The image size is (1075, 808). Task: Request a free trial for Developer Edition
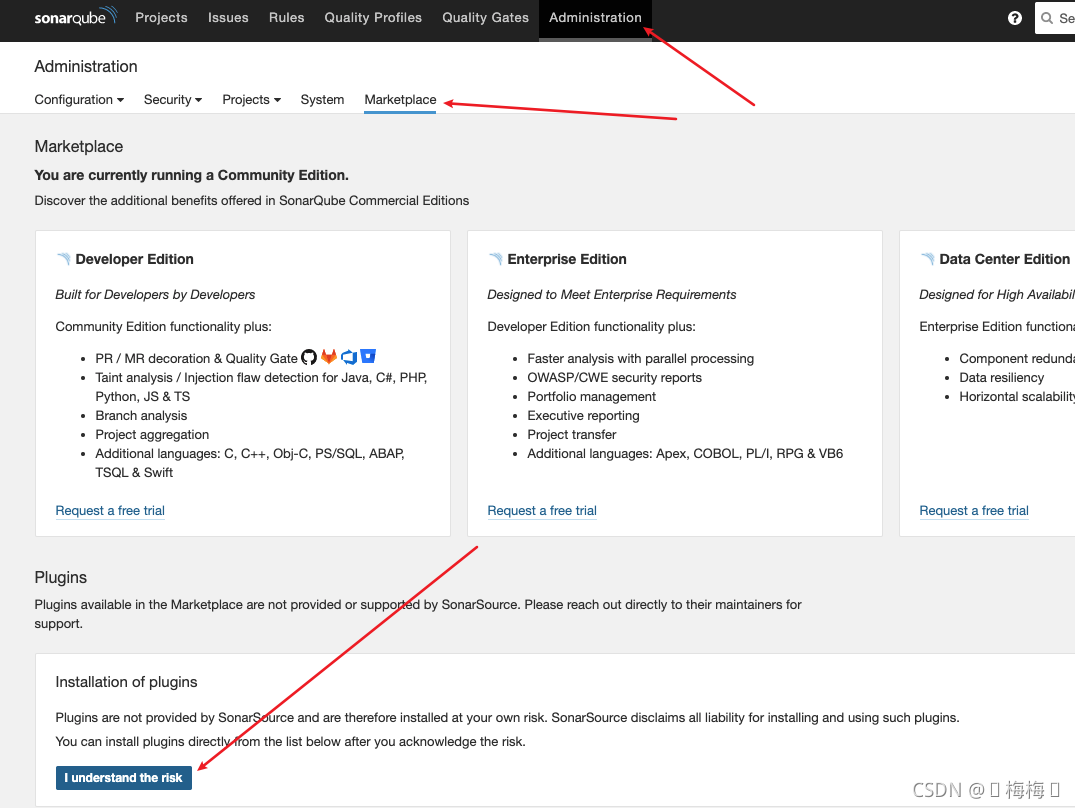pyautogui.click(x=110, y=511)
